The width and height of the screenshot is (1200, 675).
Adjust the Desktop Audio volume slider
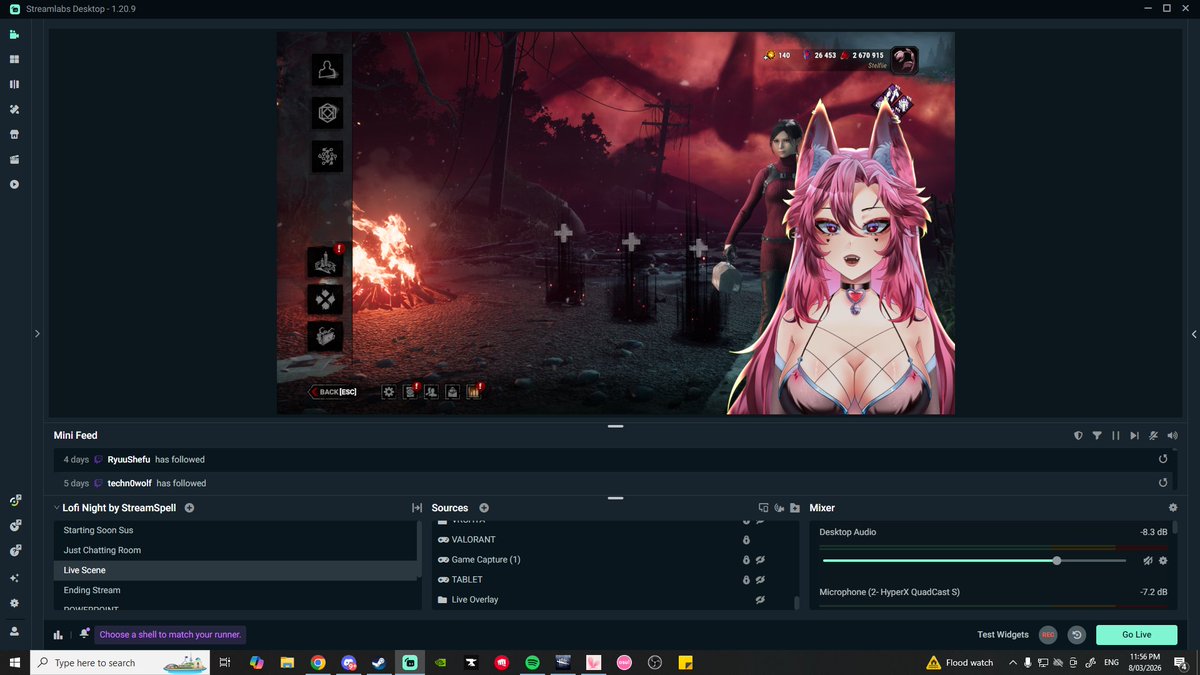(974, 561)
